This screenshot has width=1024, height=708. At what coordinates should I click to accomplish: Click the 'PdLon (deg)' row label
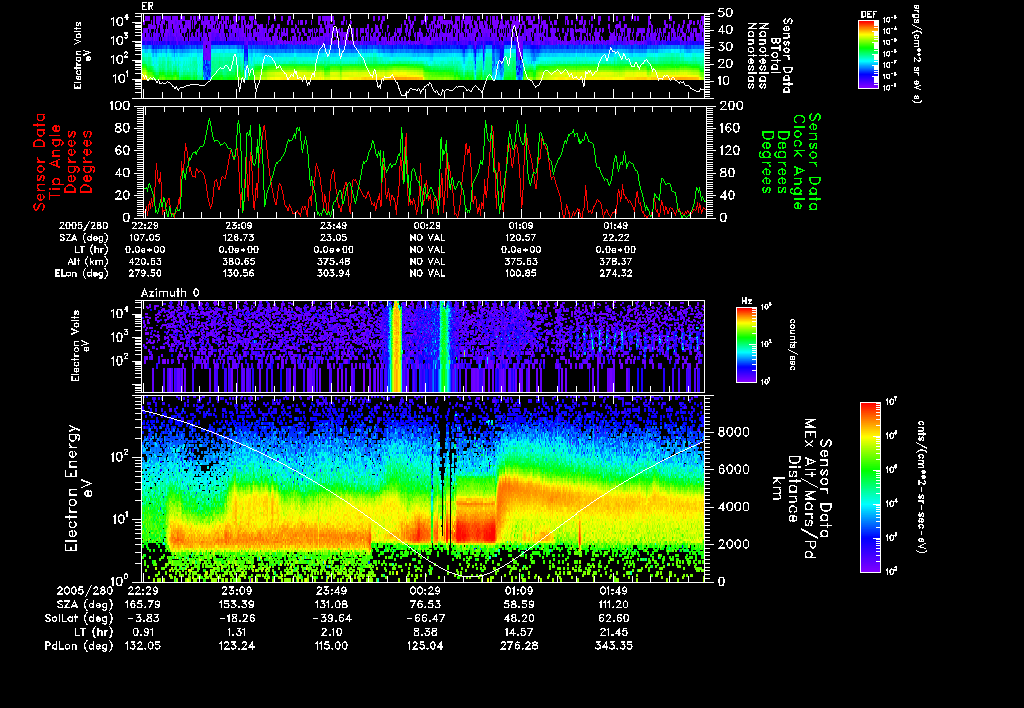coord(79,646)
